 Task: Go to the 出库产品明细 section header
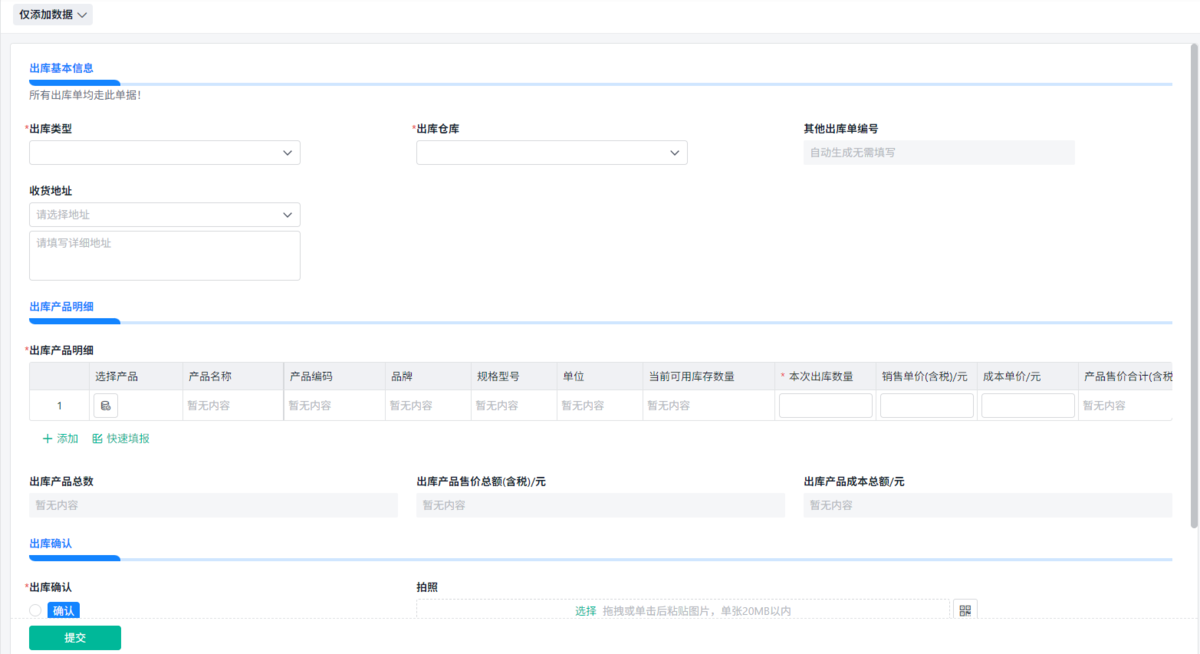61,306
